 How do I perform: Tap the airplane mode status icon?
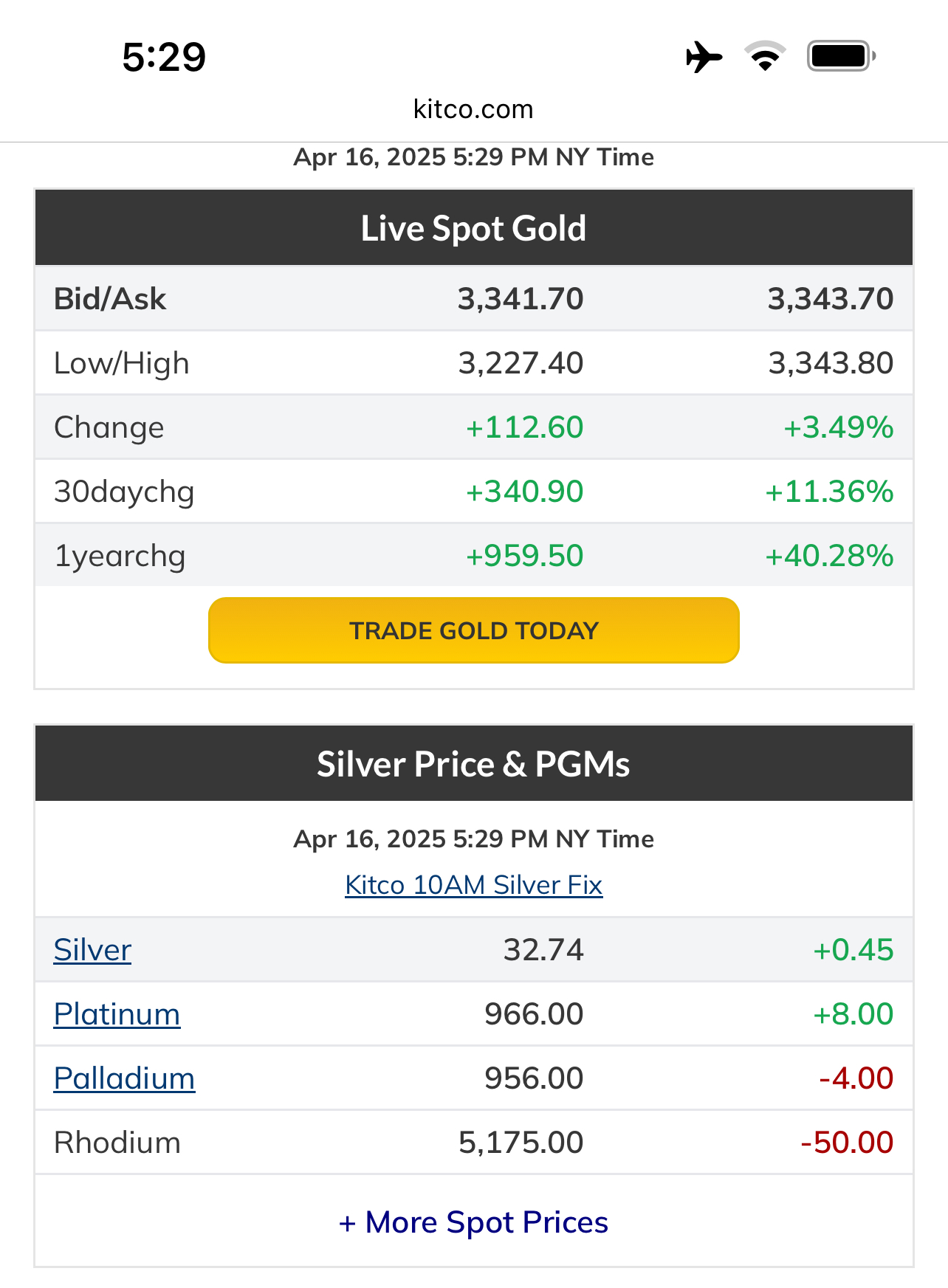click(704, 57)
